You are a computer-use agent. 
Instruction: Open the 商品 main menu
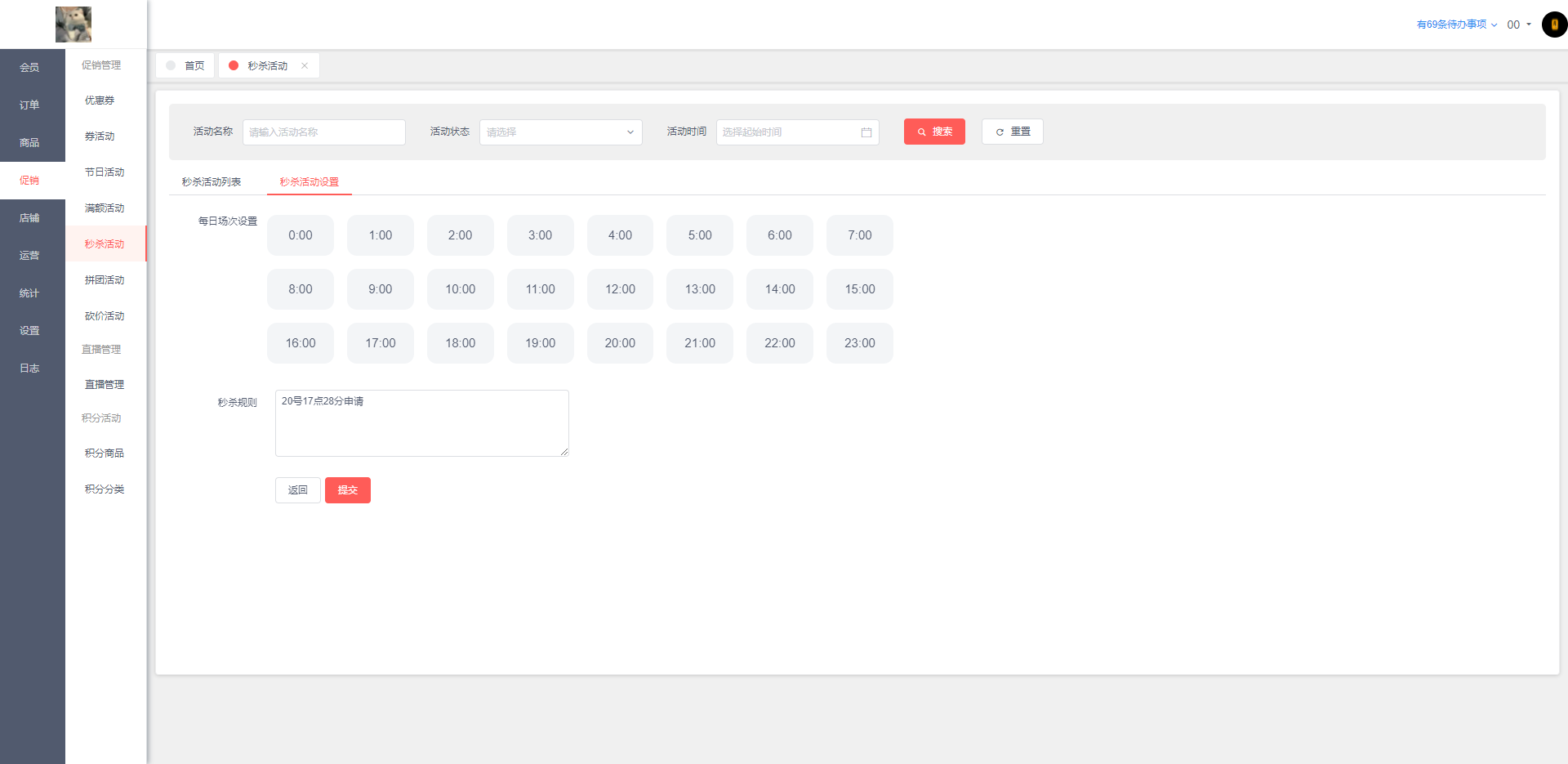coord(33,143)
